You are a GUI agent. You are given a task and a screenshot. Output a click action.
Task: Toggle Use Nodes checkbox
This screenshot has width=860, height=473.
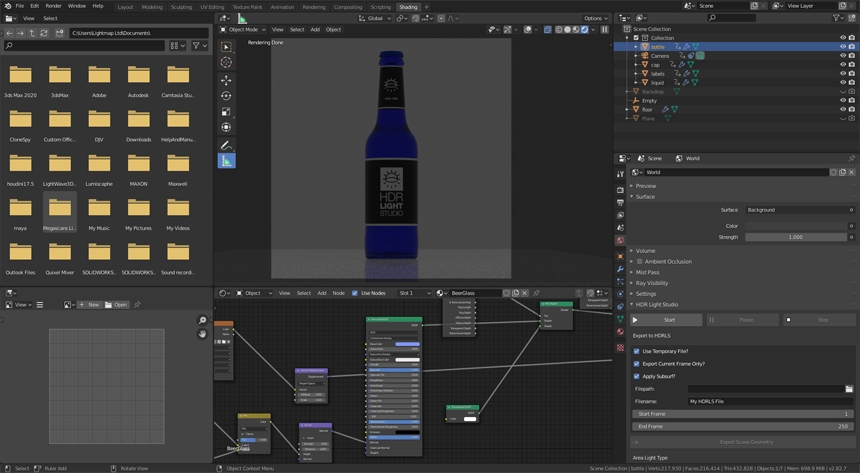click(354, 293)
